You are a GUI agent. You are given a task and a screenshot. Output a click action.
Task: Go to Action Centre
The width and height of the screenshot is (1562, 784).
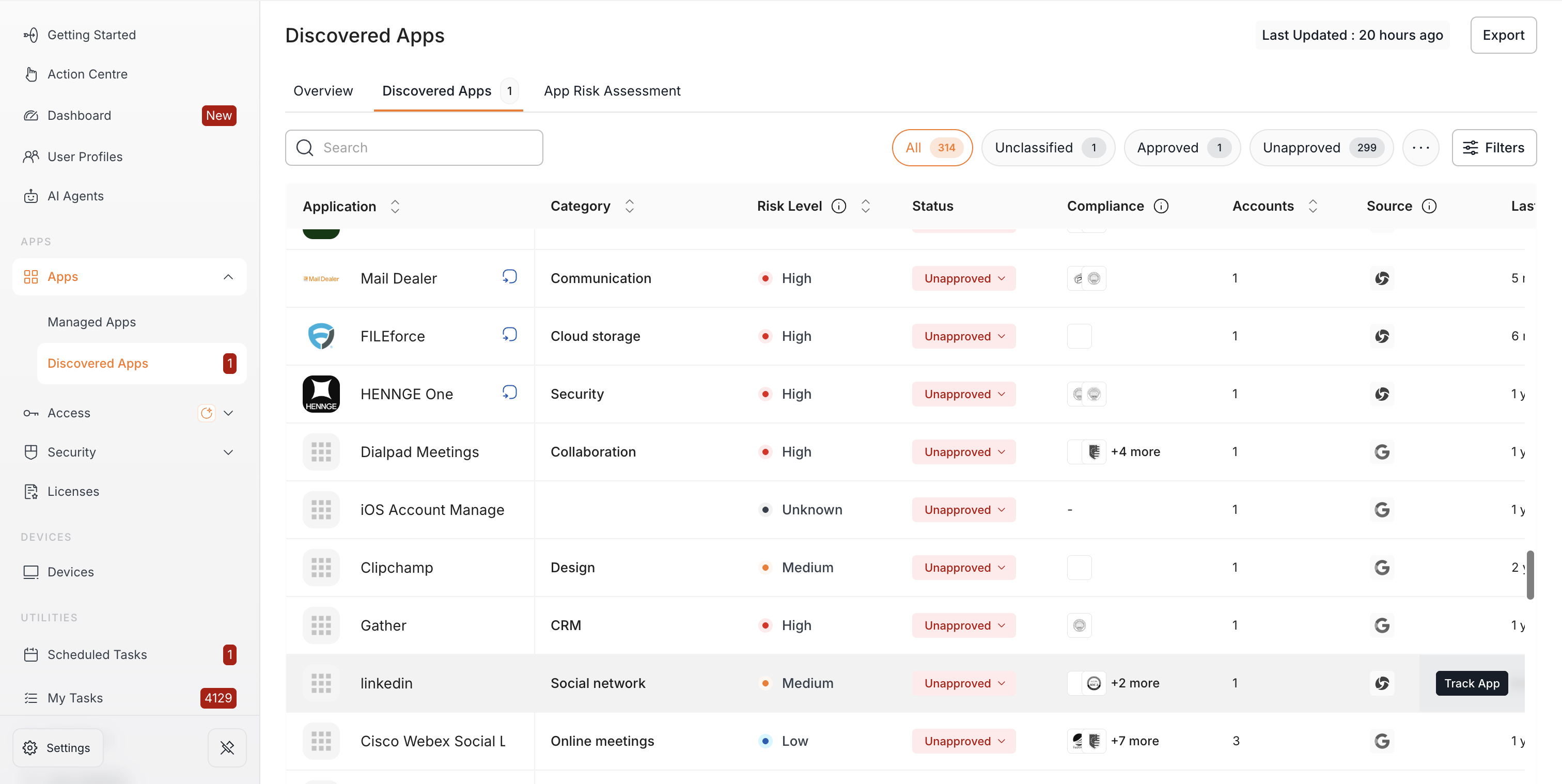pos(75,74)
